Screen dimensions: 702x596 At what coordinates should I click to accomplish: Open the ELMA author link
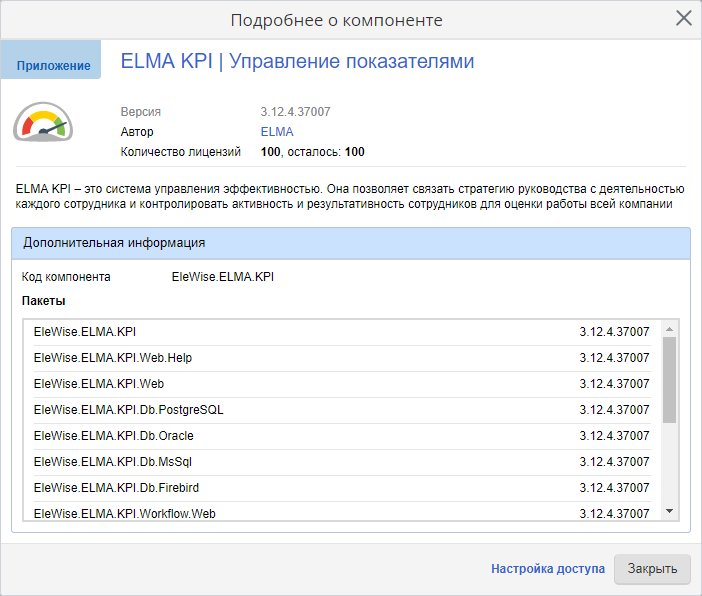(x=277, y=132)
